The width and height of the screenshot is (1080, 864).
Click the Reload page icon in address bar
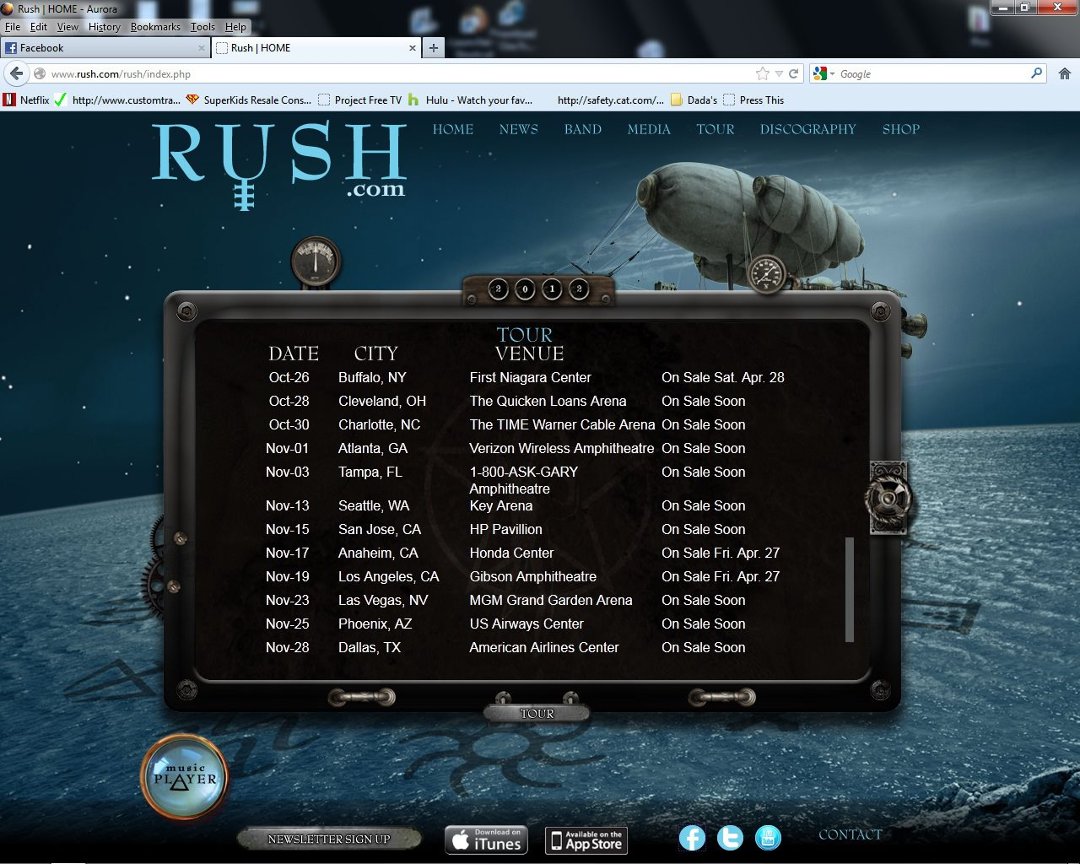pos(793,74)
